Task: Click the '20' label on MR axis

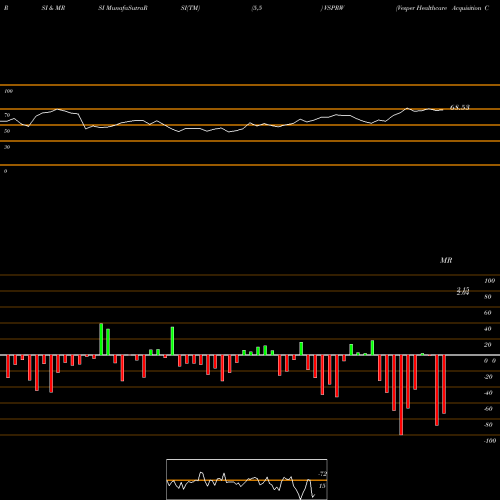Action: (488, 345)
